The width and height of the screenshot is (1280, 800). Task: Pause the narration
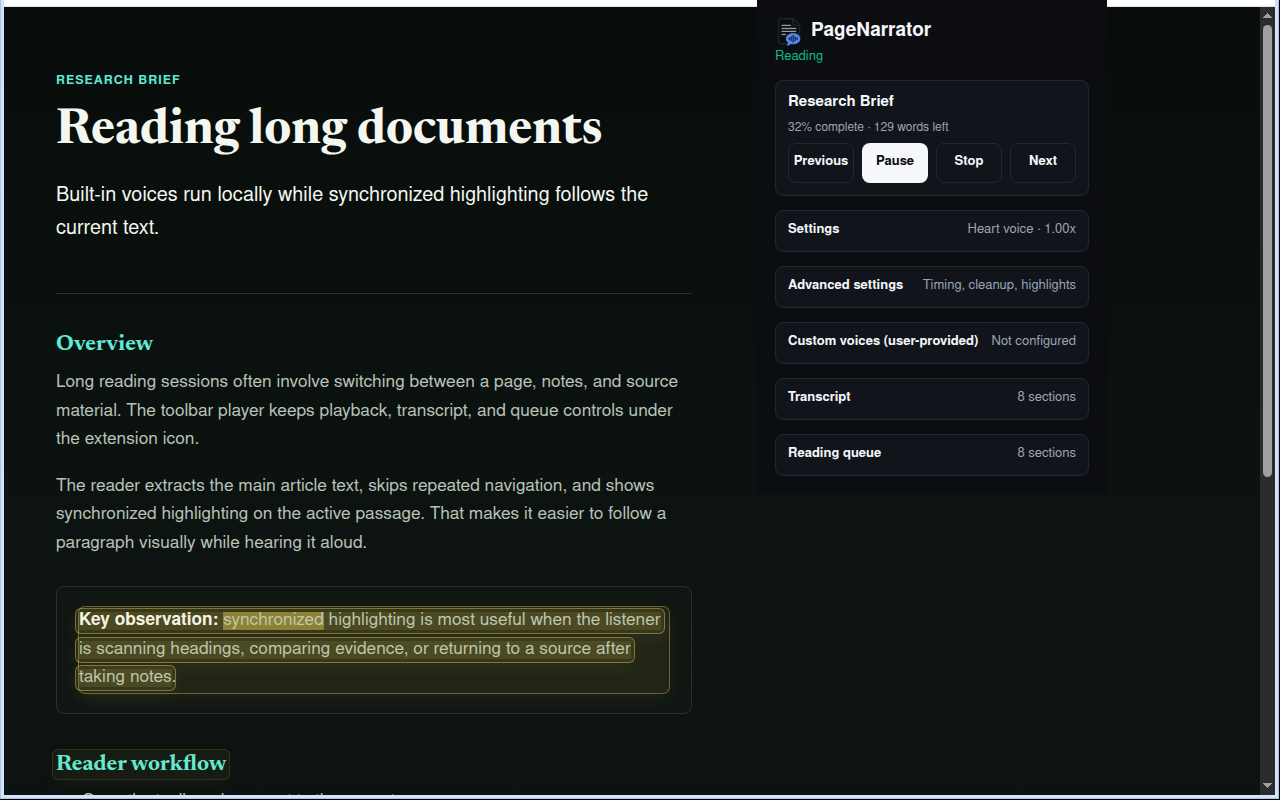[x=895, y=162]
